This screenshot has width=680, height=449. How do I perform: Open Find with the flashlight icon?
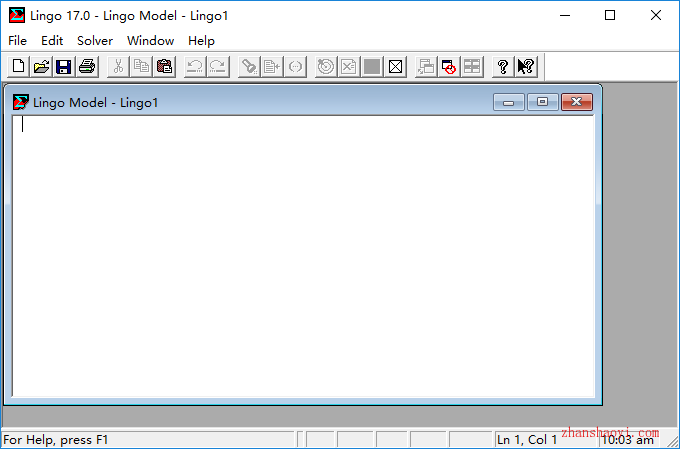249,66
